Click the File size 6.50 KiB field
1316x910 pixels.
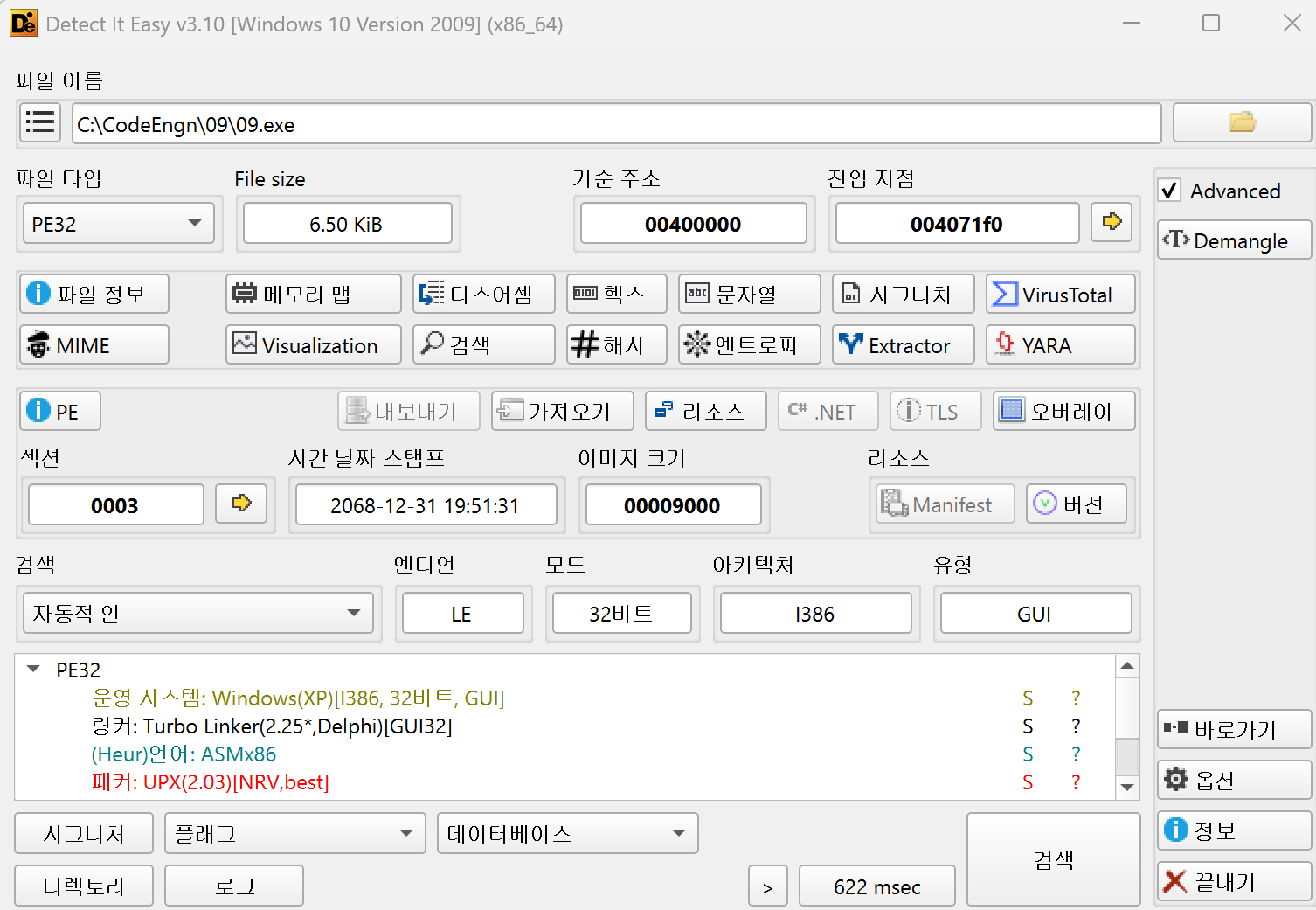point(347,223)
